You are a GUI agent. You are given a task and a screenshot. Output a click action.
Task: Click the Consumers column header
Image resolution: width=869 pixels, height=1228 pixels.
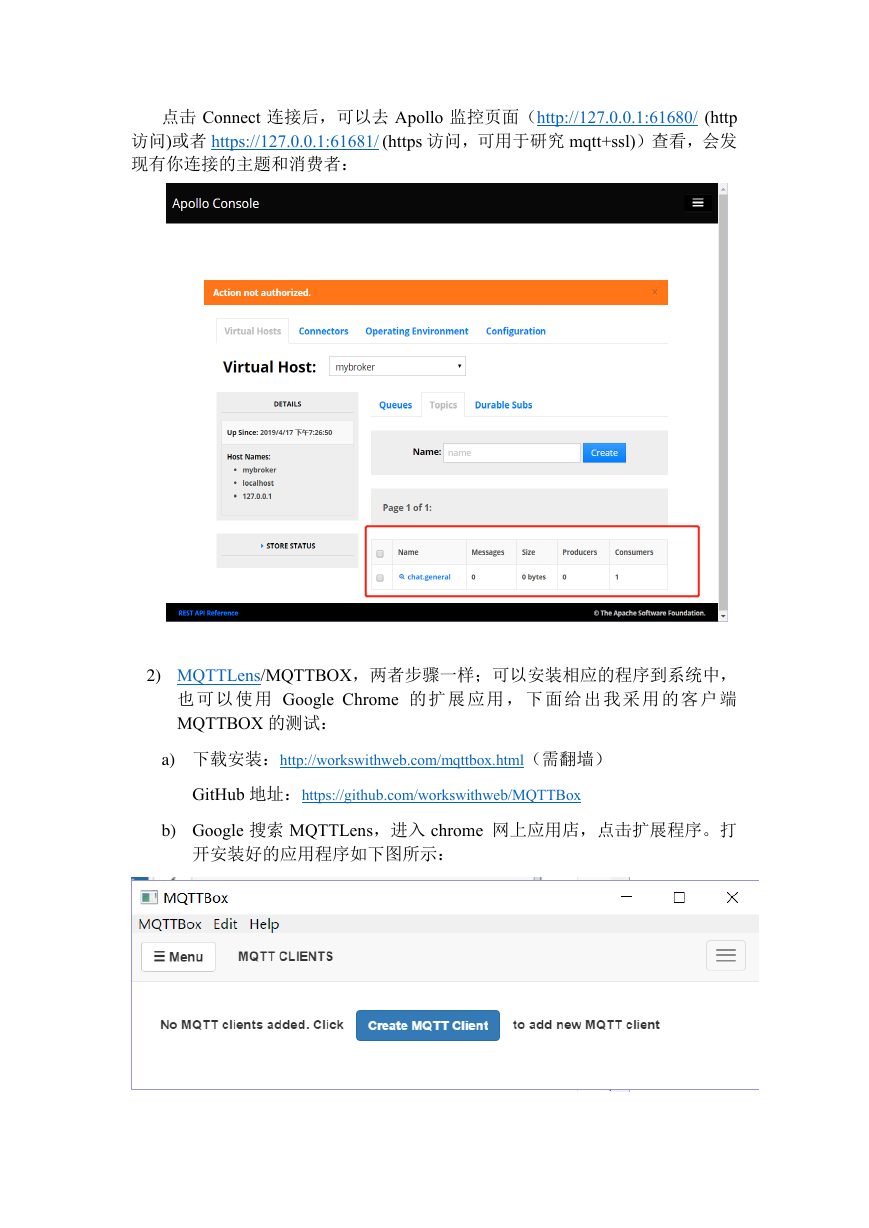634,552
